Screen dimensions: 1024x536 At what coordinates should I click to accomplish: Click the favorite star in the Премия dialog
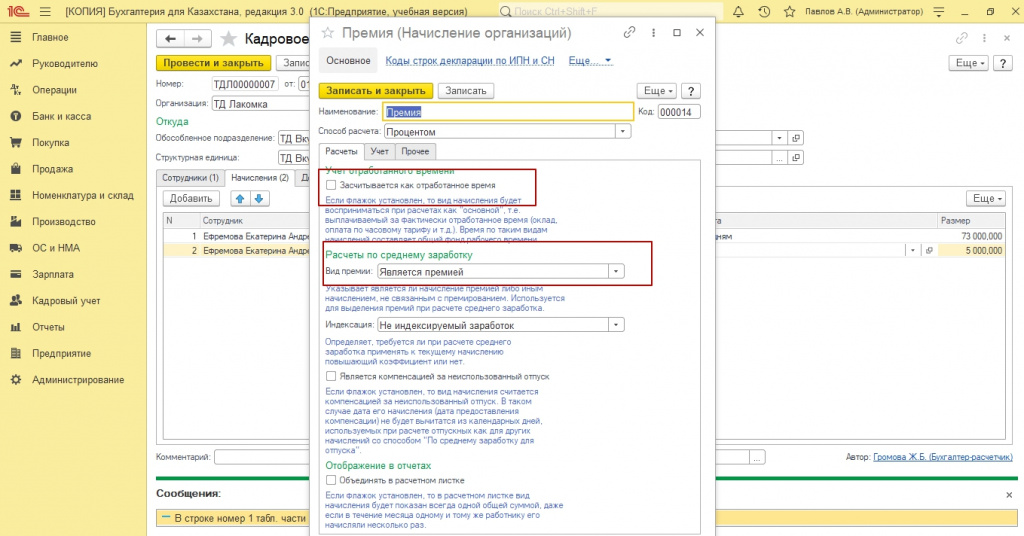click(x=327, y=33)
